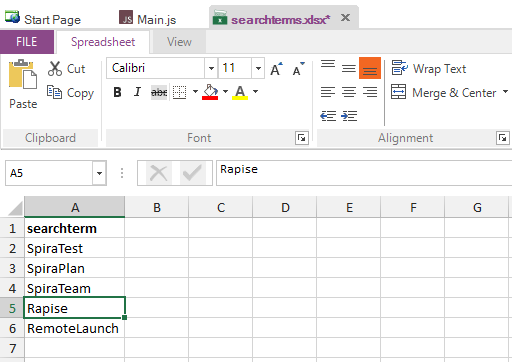Select column D header
This screenshot has height=362, width=512.
(x=285, y=207)
